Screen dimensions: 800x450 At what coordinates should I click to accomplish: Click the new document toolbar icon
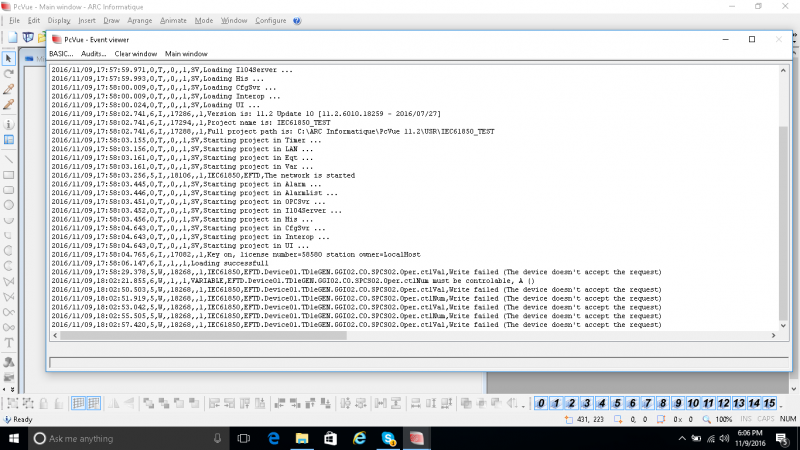[x=13, y=37]
